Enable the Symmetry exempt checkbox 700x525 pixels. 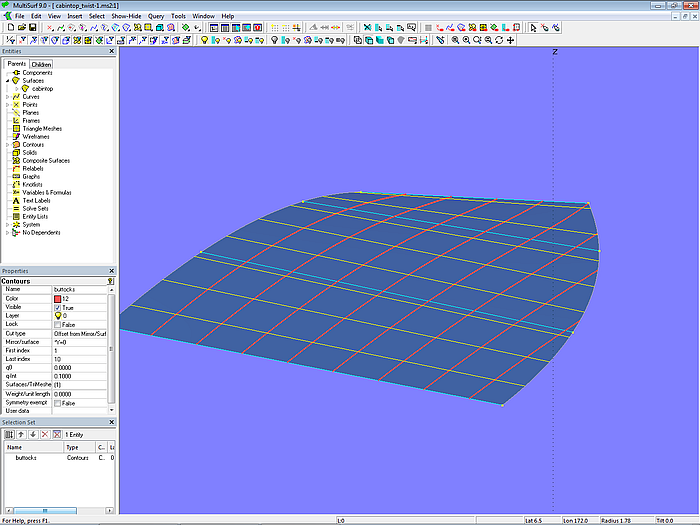[57, 402]
